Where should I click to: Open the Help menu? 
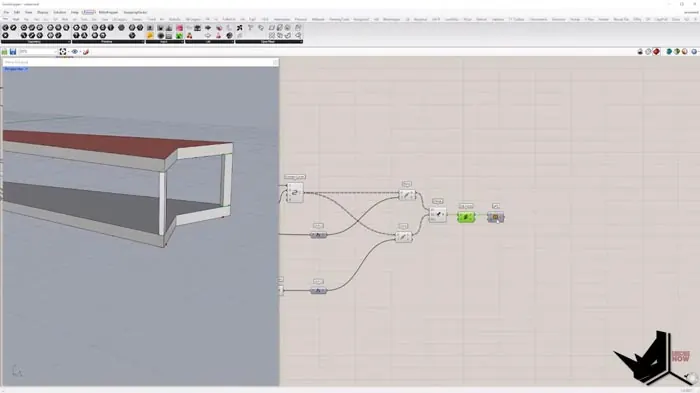(75, 13)
